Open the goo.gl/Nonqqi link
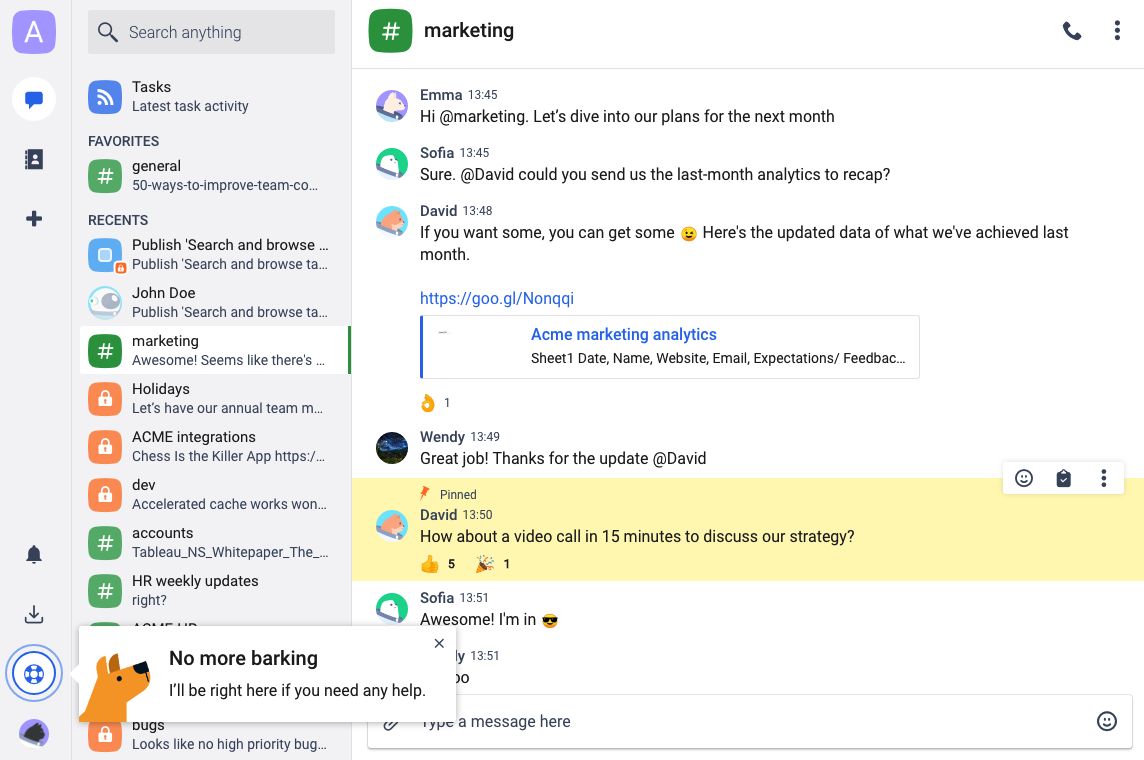This screenshot has height=760, width=1144. [497, 298]
